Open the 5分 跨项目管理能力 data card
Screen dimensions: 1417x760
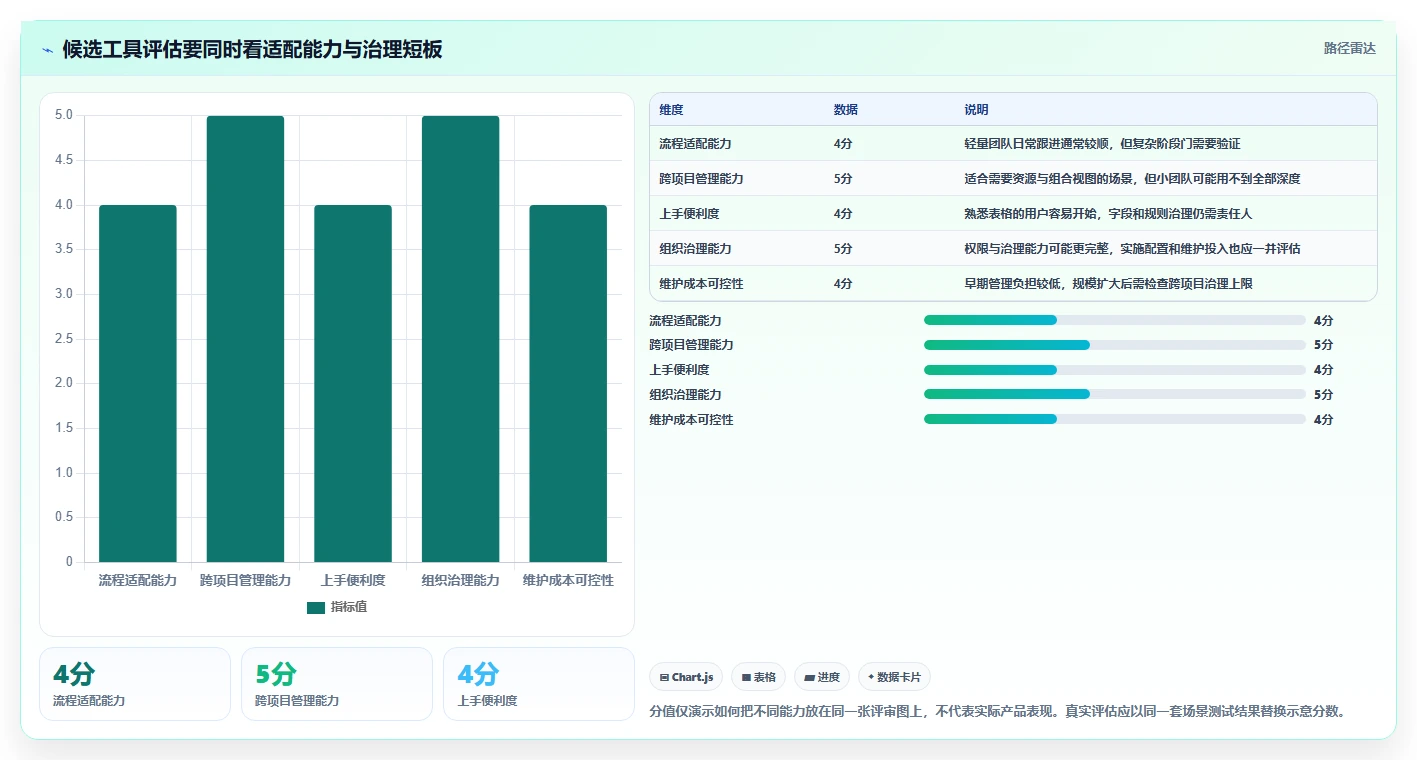pyautogui.click(x=337, y=684)
